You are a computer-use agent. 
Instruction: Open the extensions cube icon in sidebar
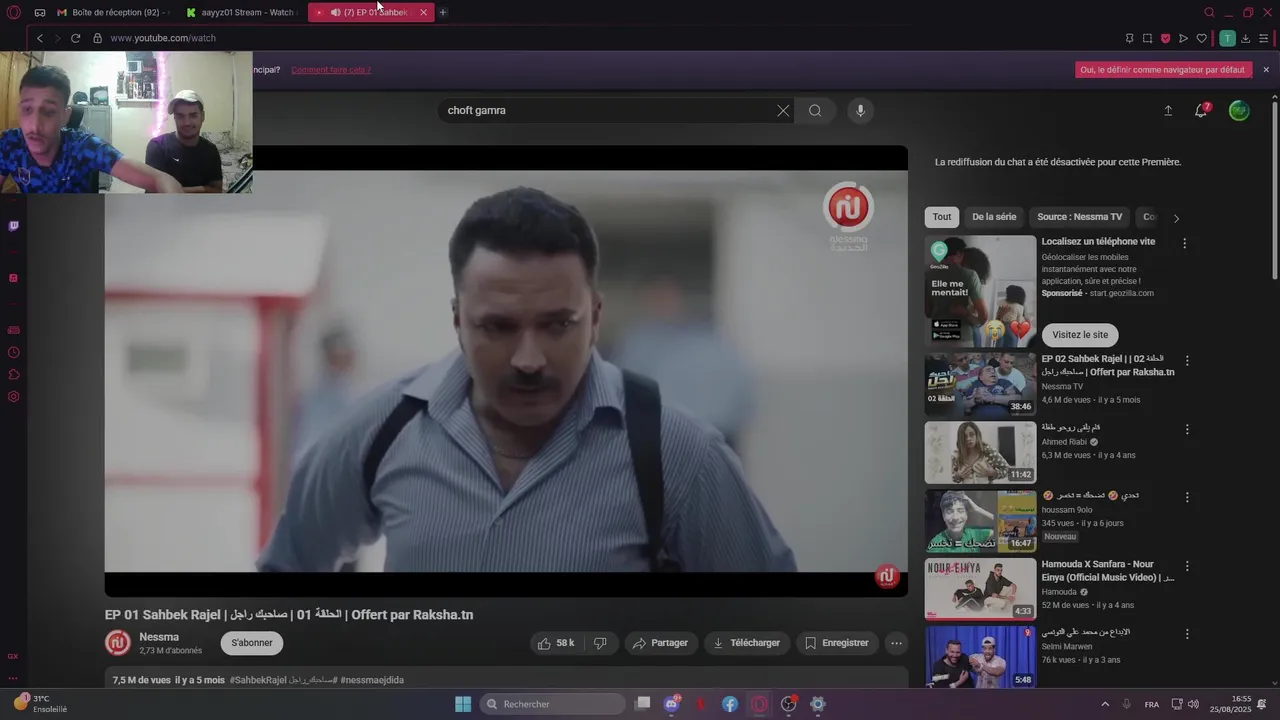tap(13, 374)
